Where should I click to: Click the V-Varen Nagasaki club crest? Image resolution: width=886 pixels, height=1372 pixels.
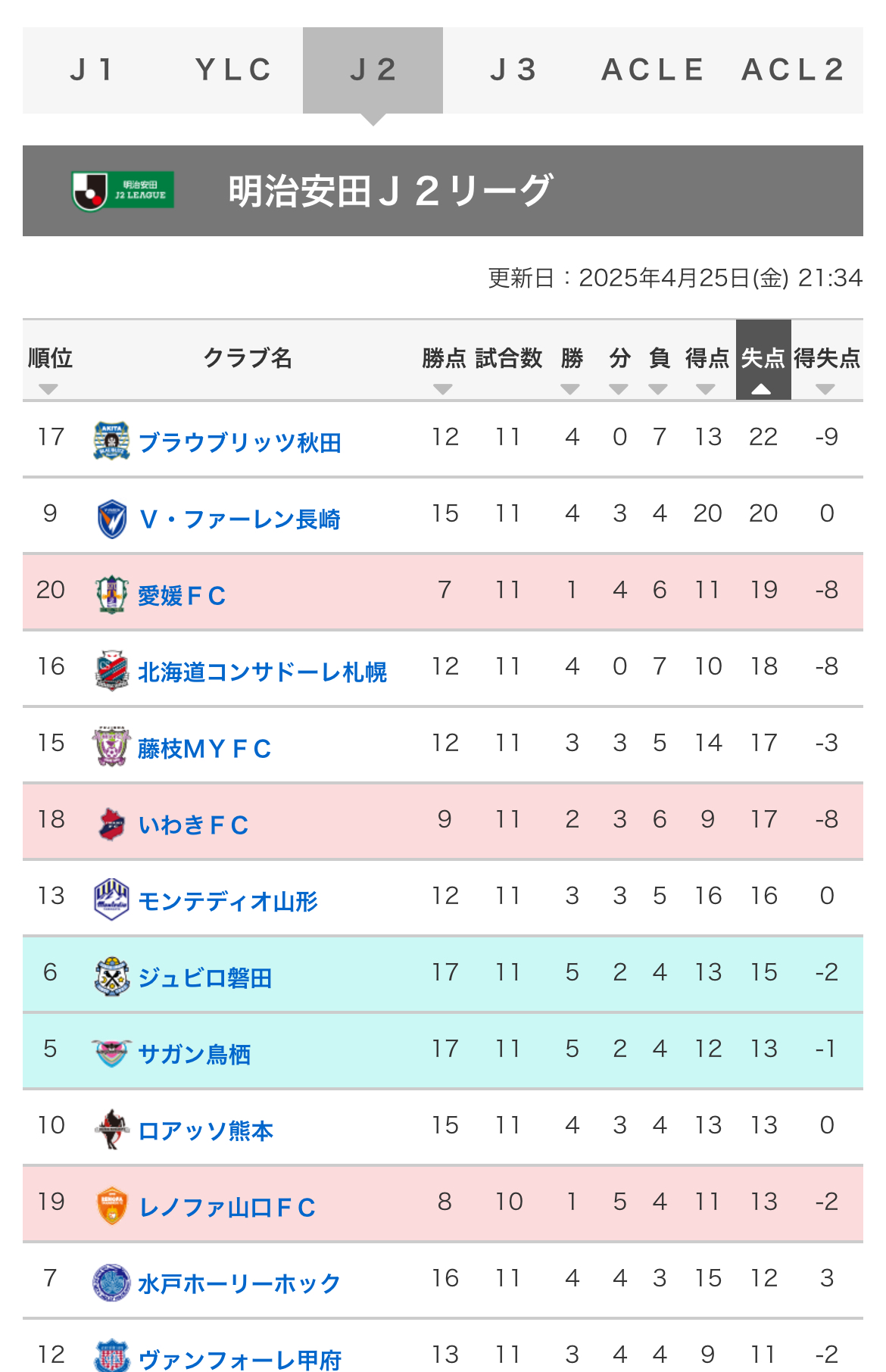(x=112, y=519)
